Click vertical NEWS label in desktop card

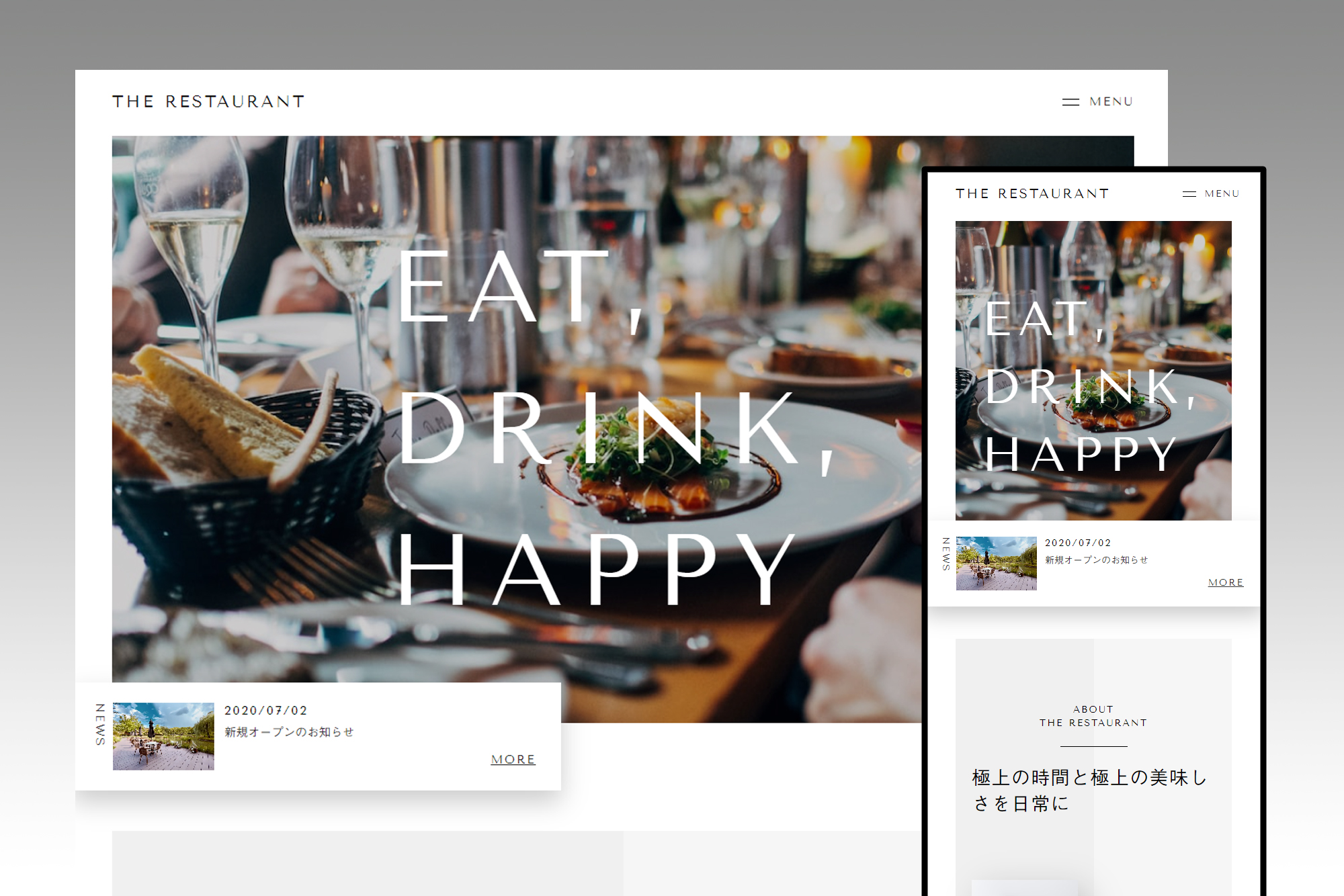pos(100,724)
